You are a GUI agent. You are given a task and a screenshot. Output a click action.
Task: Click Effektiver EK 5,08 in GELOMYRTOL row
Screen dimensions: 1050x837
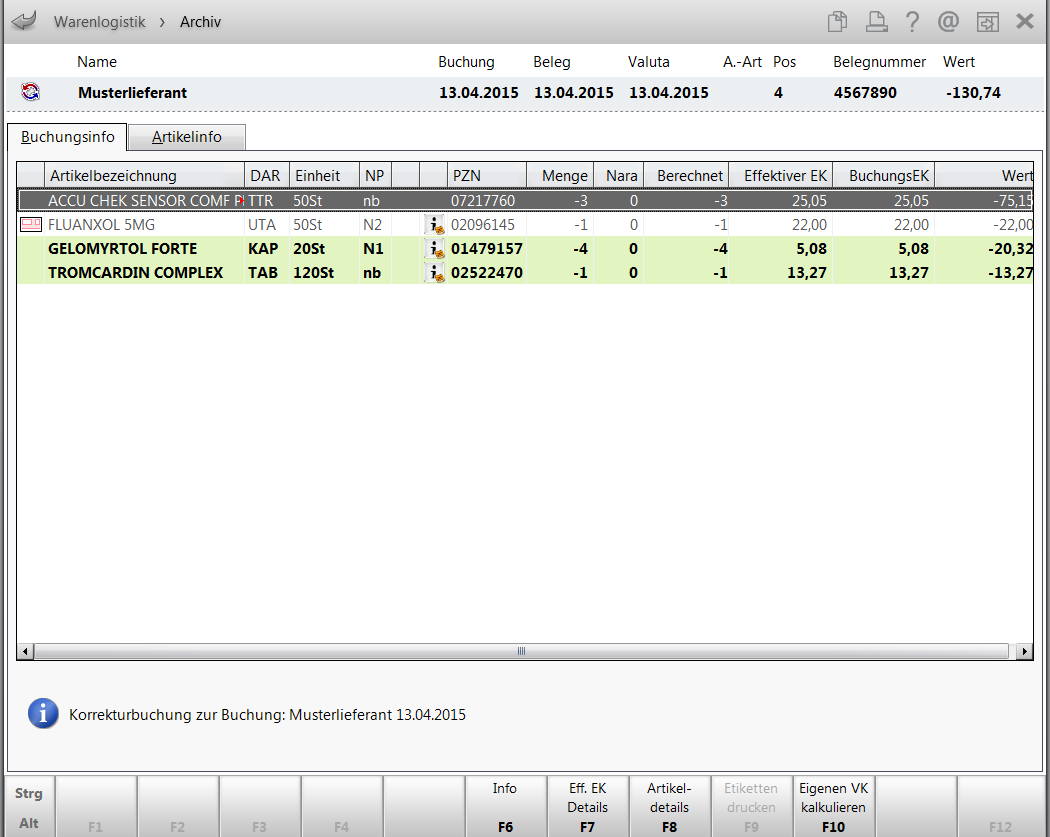point(811,249)
